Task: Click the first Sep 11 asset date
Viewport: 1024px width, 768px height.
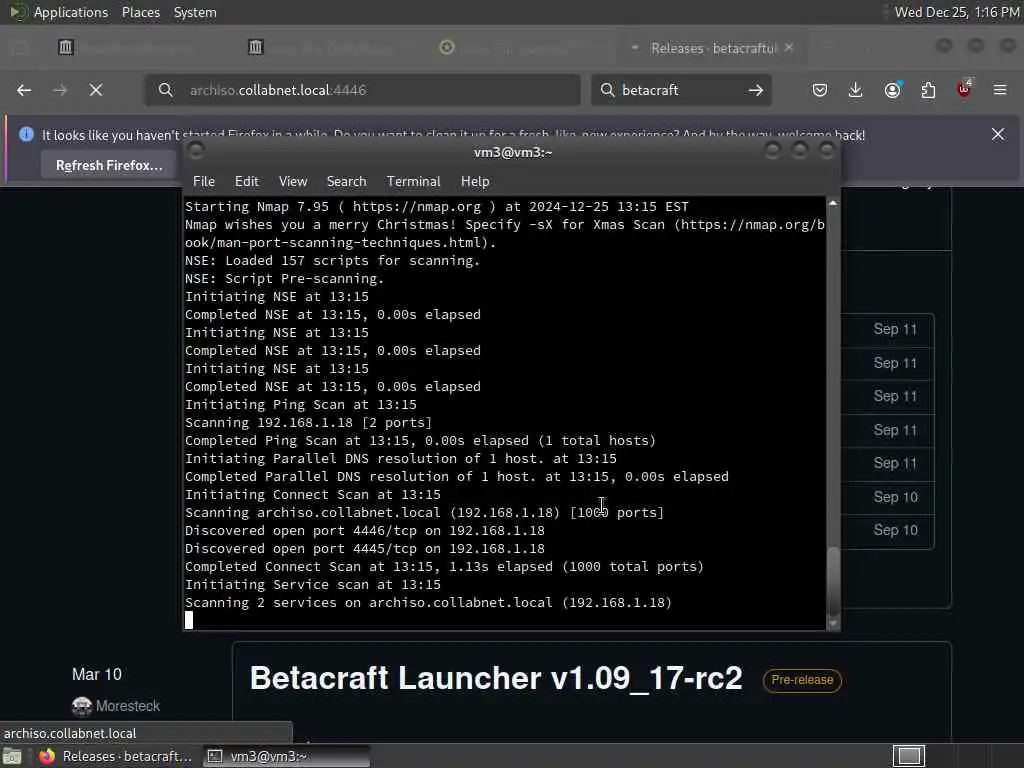Action: [x=895, y=329]
